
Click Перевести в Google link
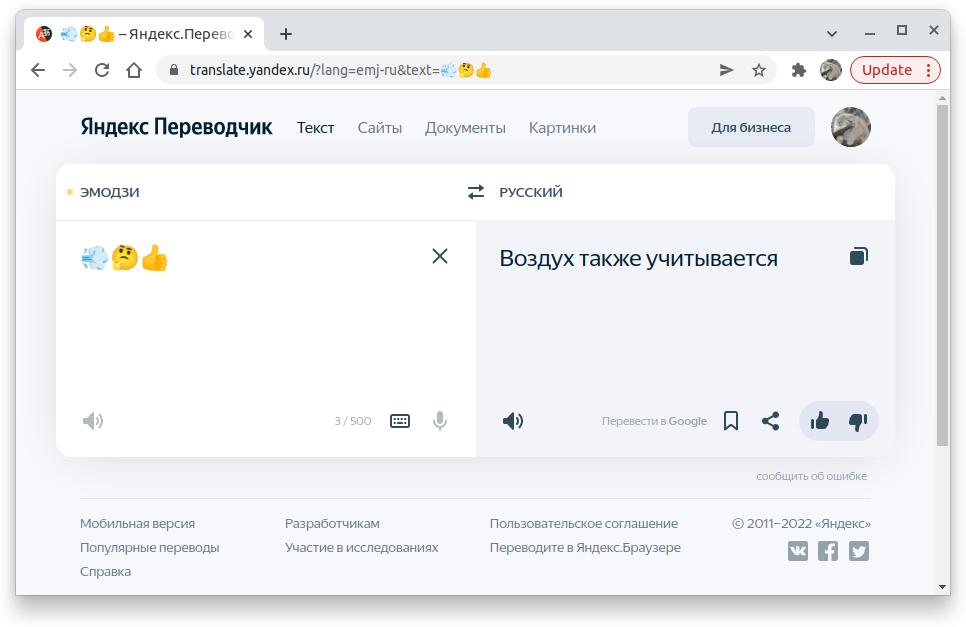coord(654,421)
